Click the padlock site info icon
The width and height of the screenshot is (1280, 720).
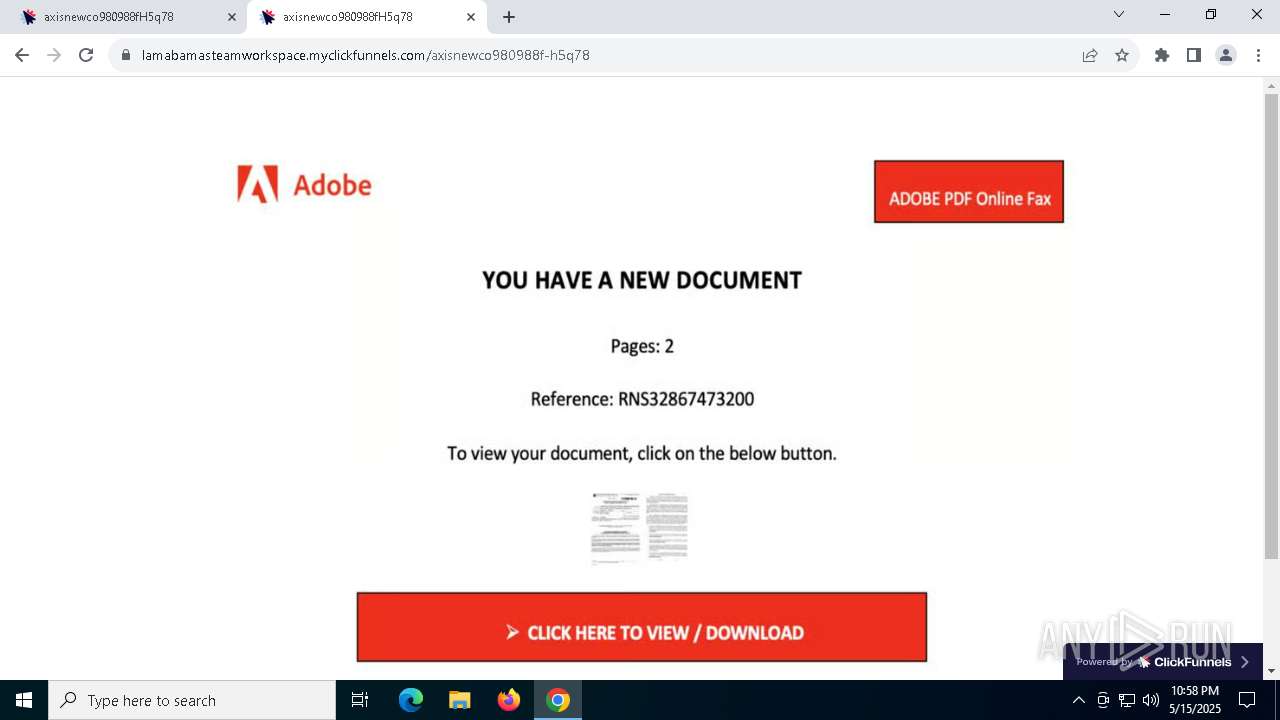[126, 55]
